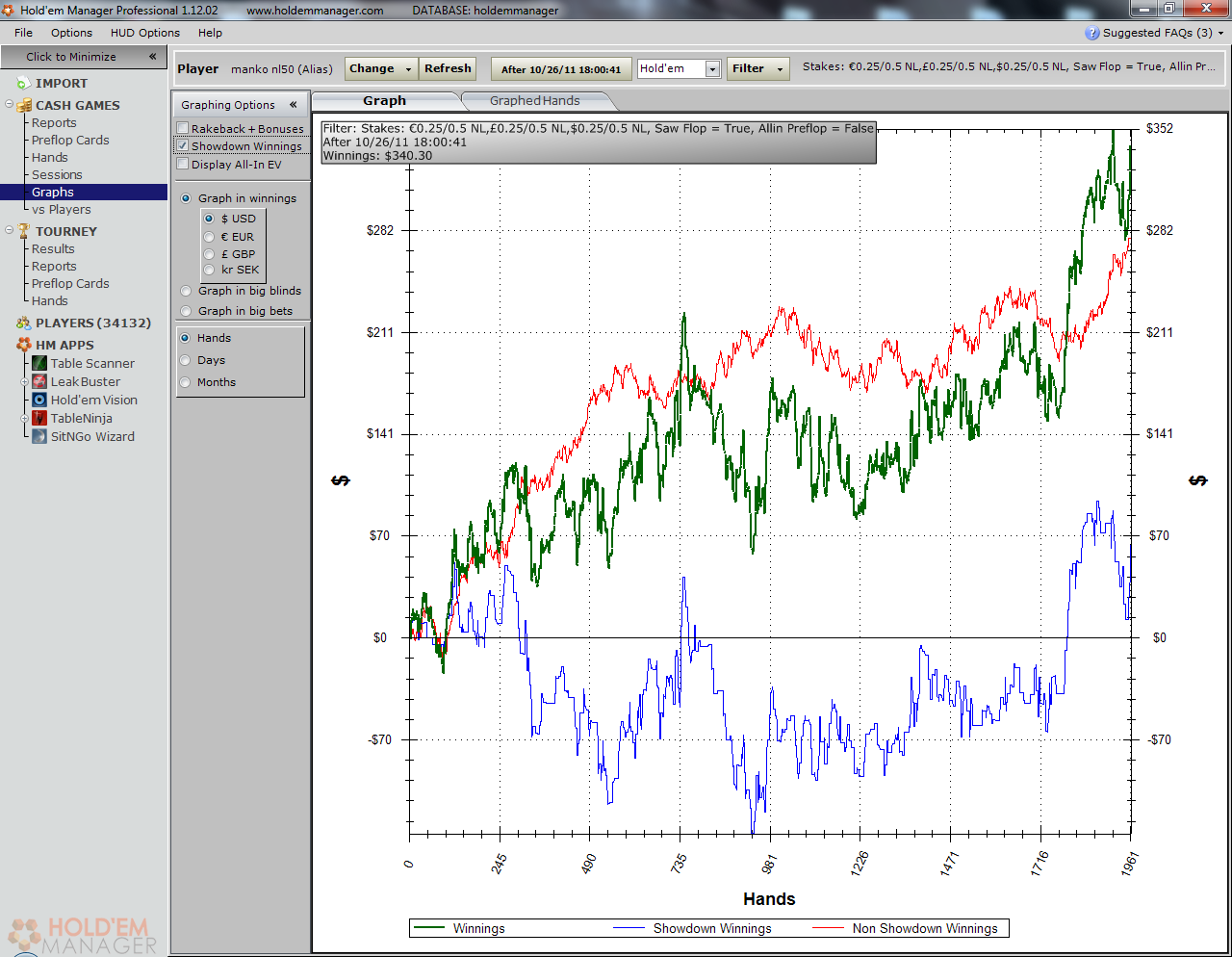This screenshot has height=957, width=1232.
Task: Expand the TableNinja tree node
Action: [25, 419]
